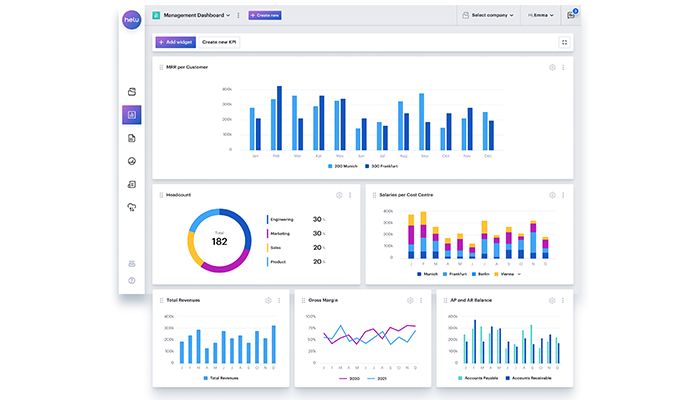
Task: Click the wallet icon in the sidebar
Action: tap(131, 92)
